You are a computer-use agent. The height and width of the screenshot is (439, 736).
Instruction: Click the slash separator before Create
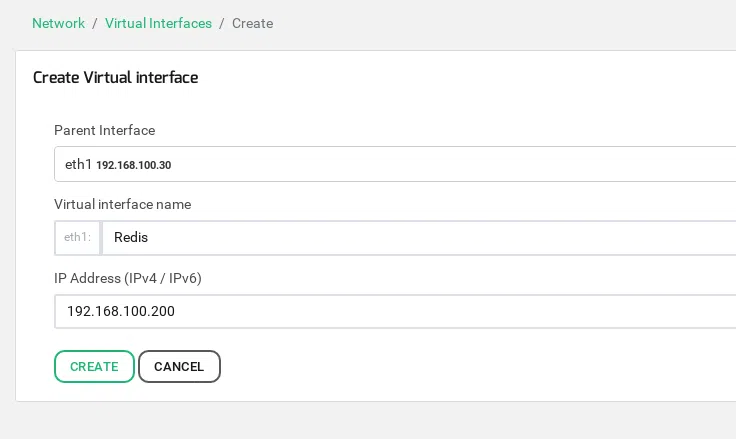point(222,23)
